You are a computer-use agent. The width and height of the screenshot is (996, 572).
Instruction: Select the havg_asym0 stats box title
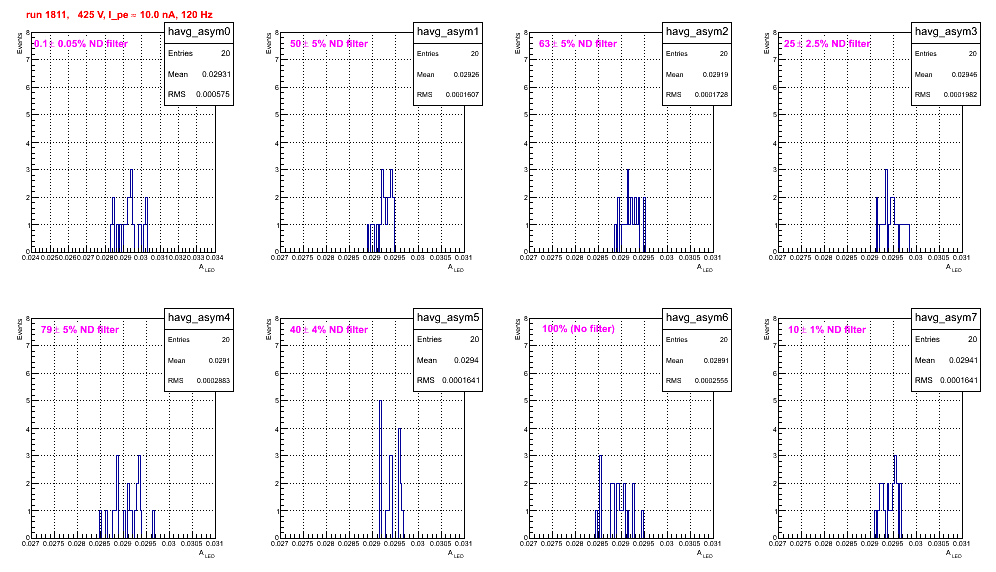tap(199, 32)
